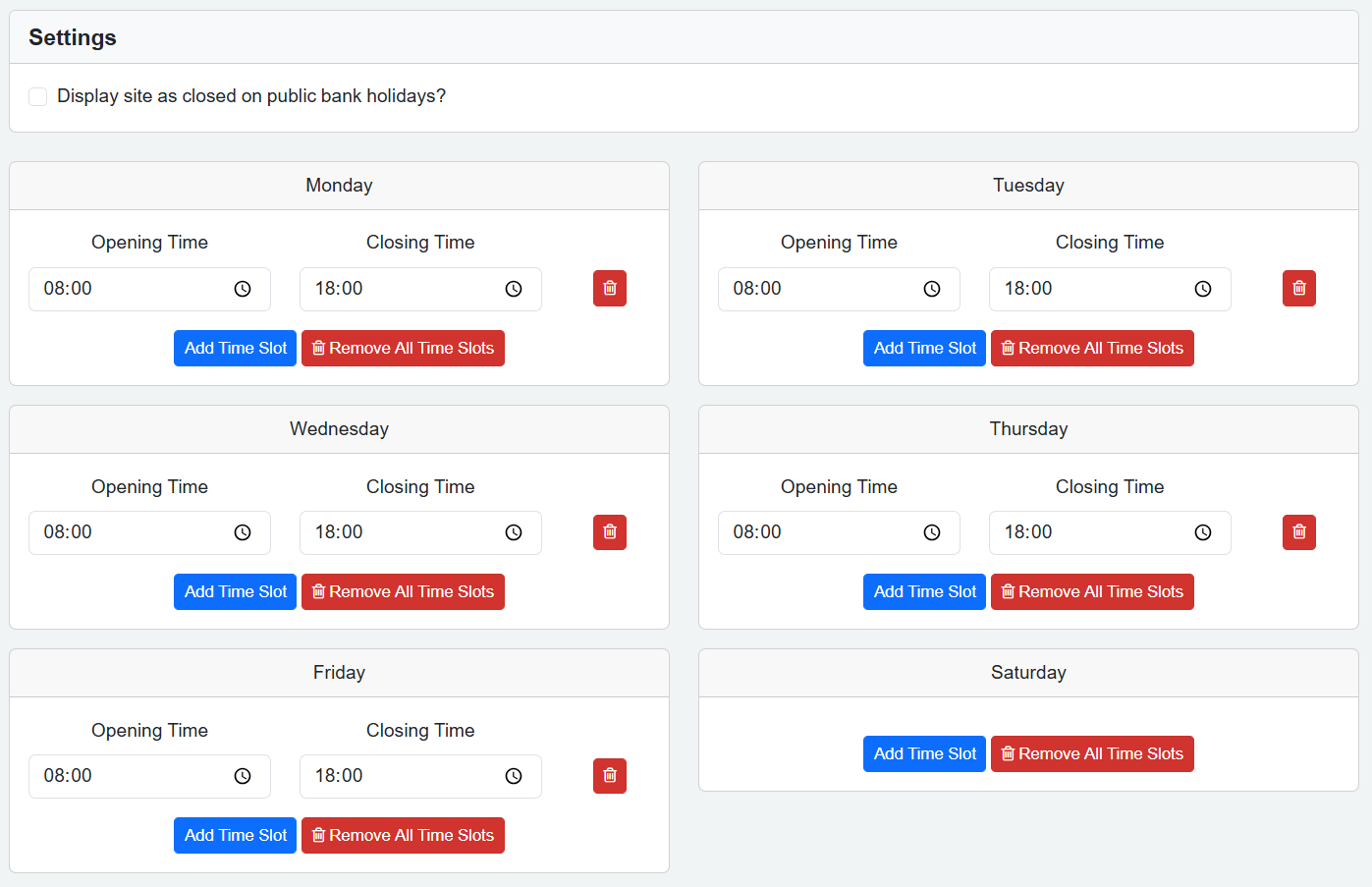Open clock picker for Wednesday opening time

tap(243, 532)
